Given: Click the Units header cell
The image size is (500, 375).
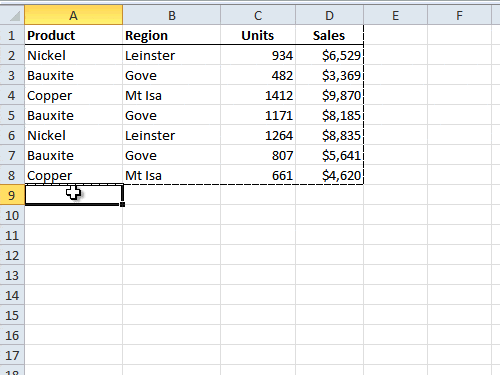Looking at the screenshot, I should 258,35.
